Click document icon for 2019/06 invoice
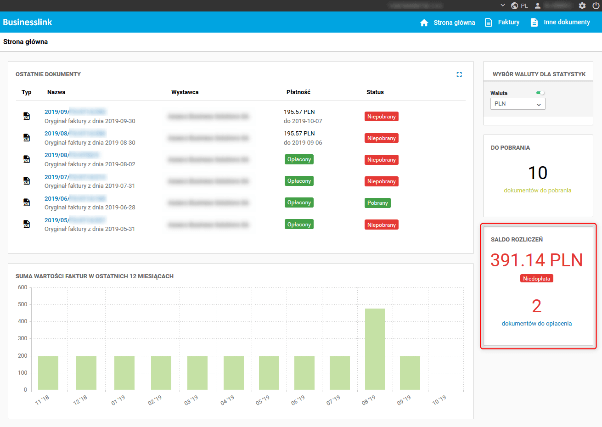The height and width of the screenshot is (427, 602). click(x=26, y=202)
